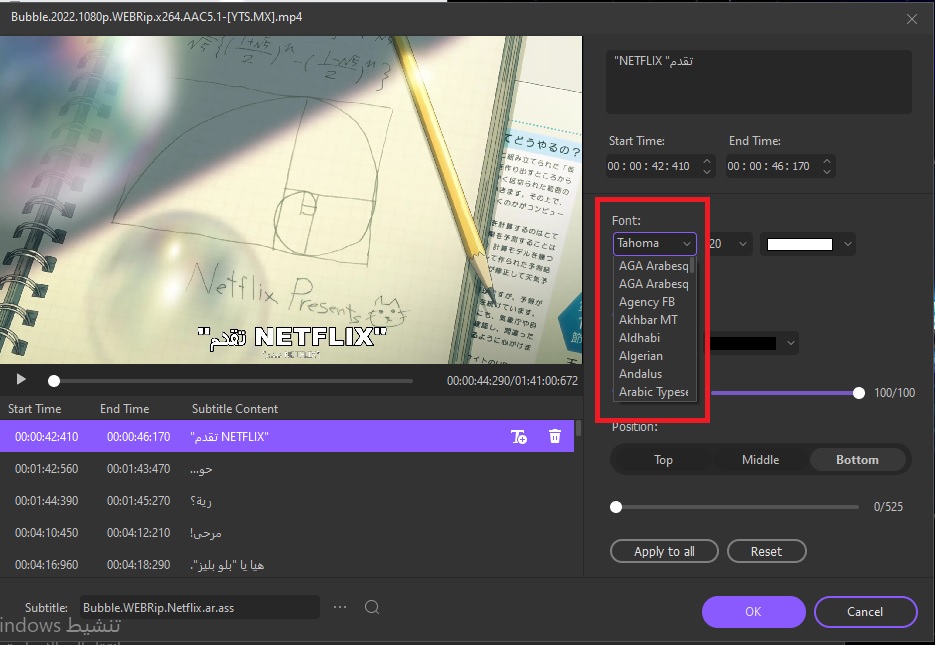This screenshot has width=935, height=645.
Task: Set subtitle position to Middle
Action: [x=760, y=460]
